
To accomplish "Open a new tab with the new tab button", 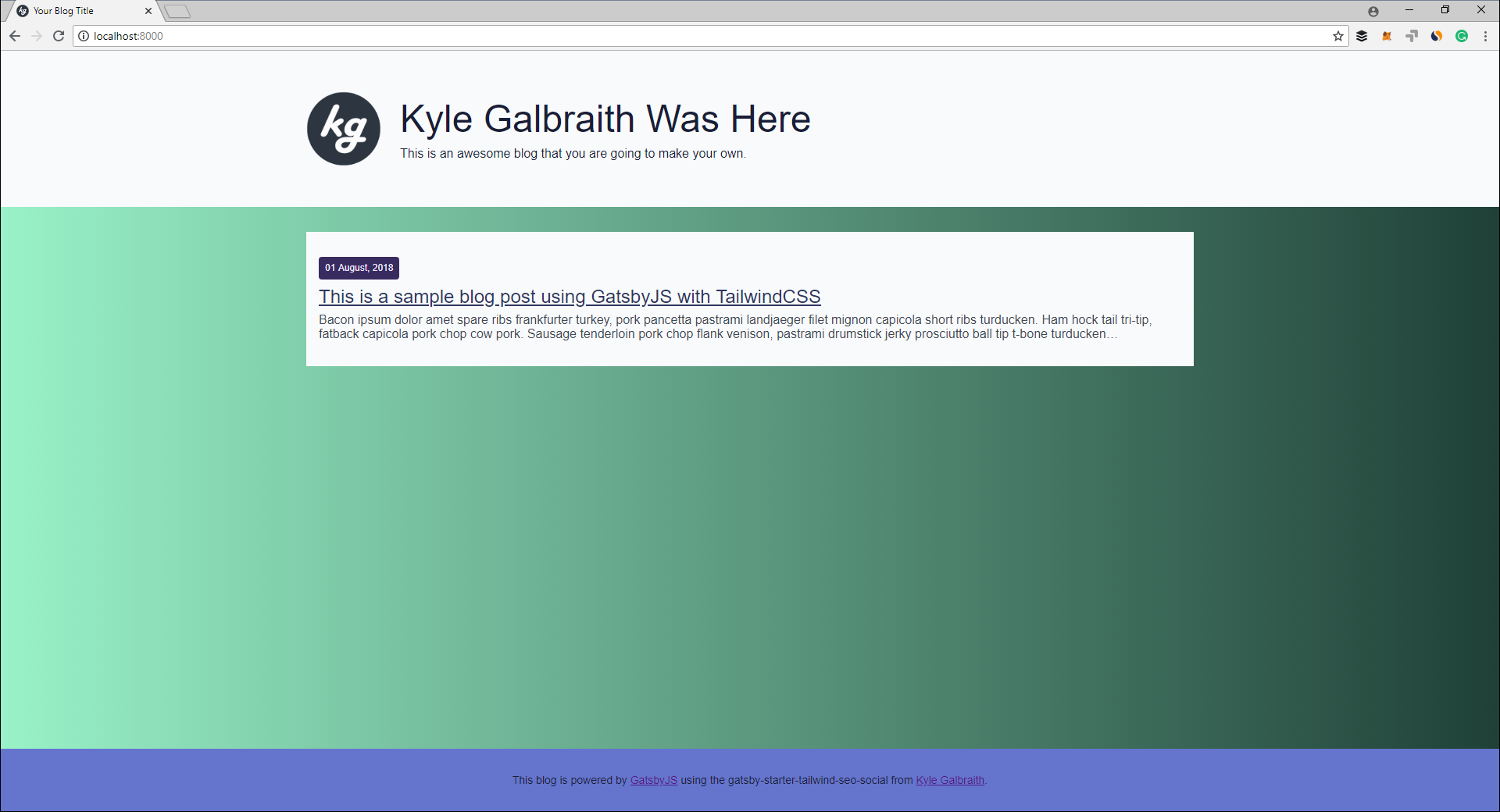I will (x=177, y=11).
